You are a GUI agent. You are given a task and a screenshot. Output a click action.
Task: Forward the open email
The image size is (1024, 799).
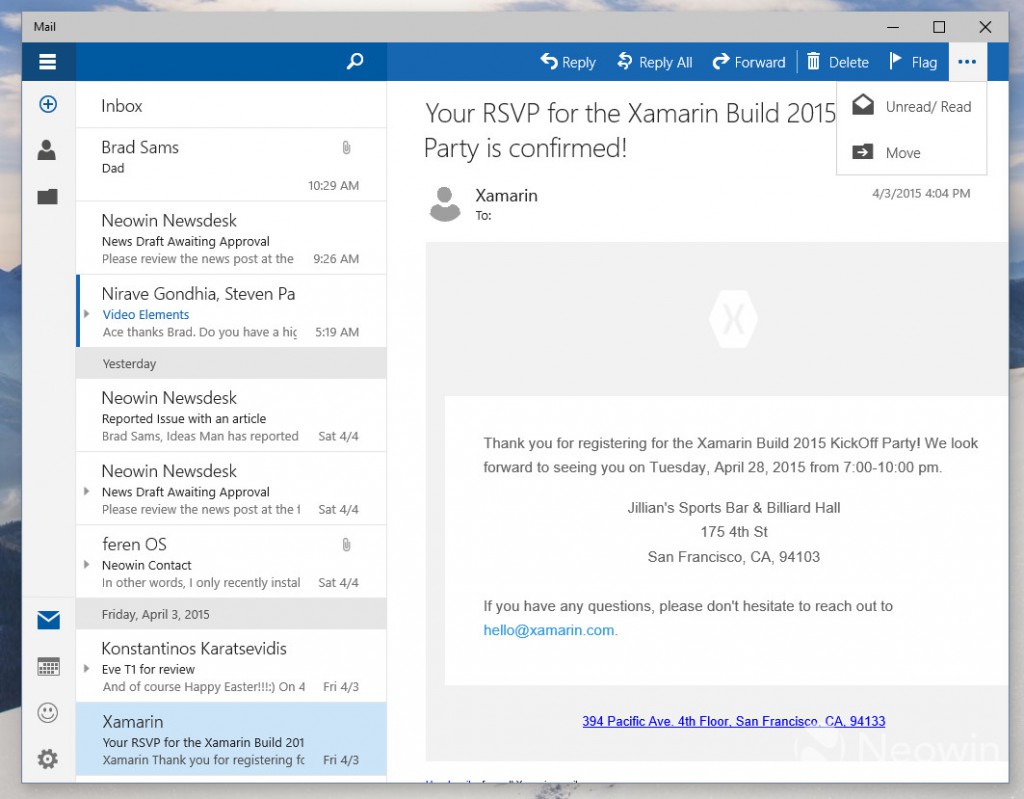click(748, 62)
